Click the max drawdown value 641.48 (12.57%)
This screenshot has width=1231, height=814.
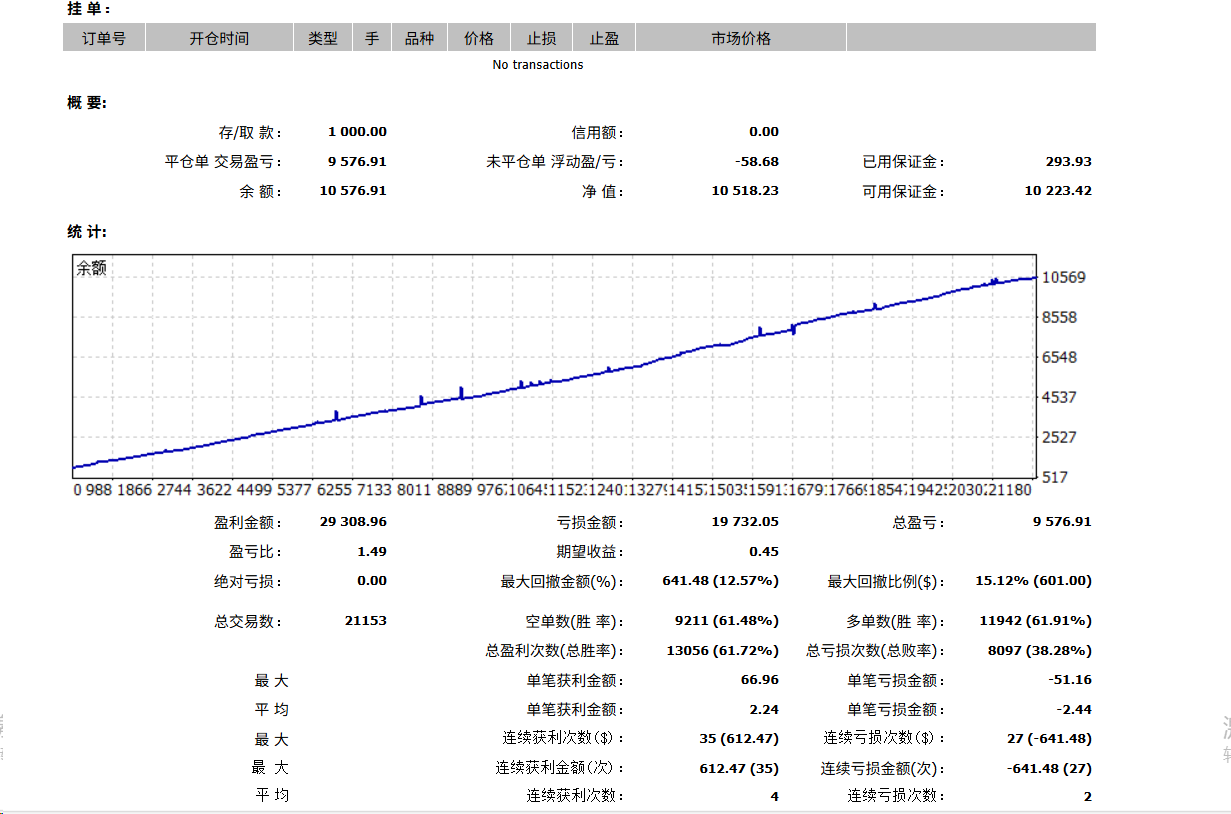tap(720, 580)
